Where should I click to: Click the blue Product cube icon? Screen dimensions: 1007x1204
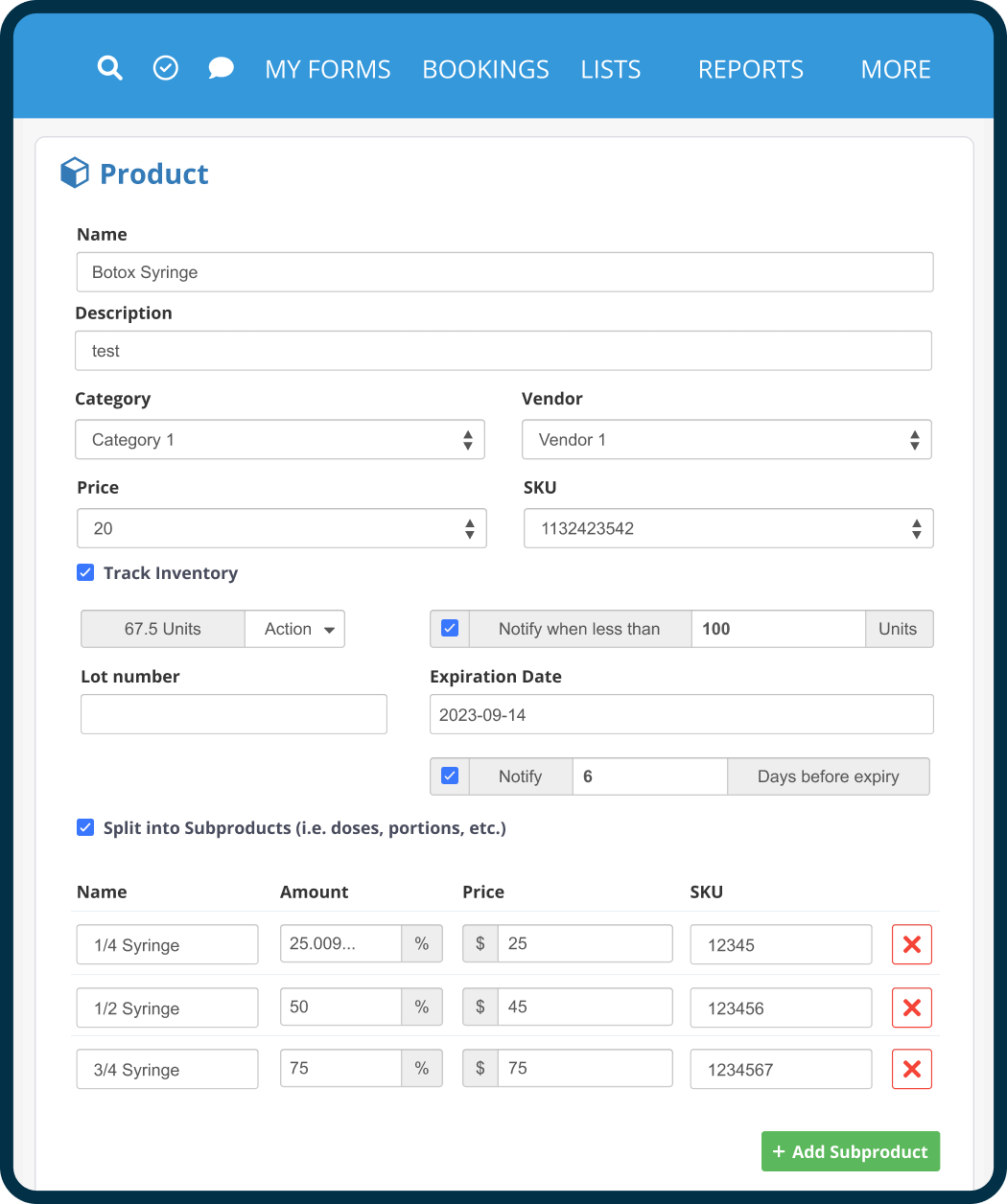click(74, 173)
